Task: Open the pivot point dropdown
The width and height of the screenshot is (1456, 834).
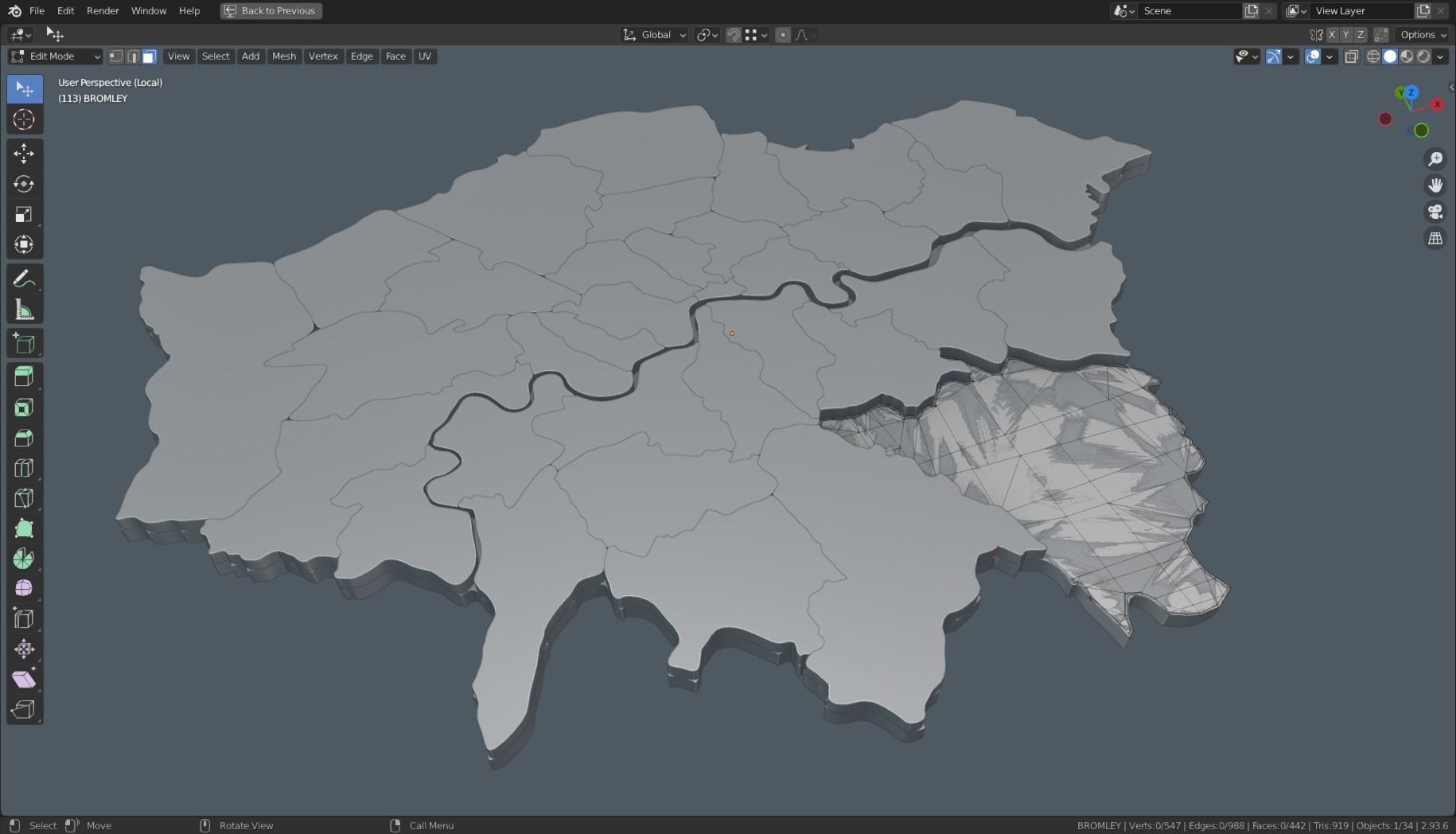Action: pyautogui.click(x=707, y=35)
